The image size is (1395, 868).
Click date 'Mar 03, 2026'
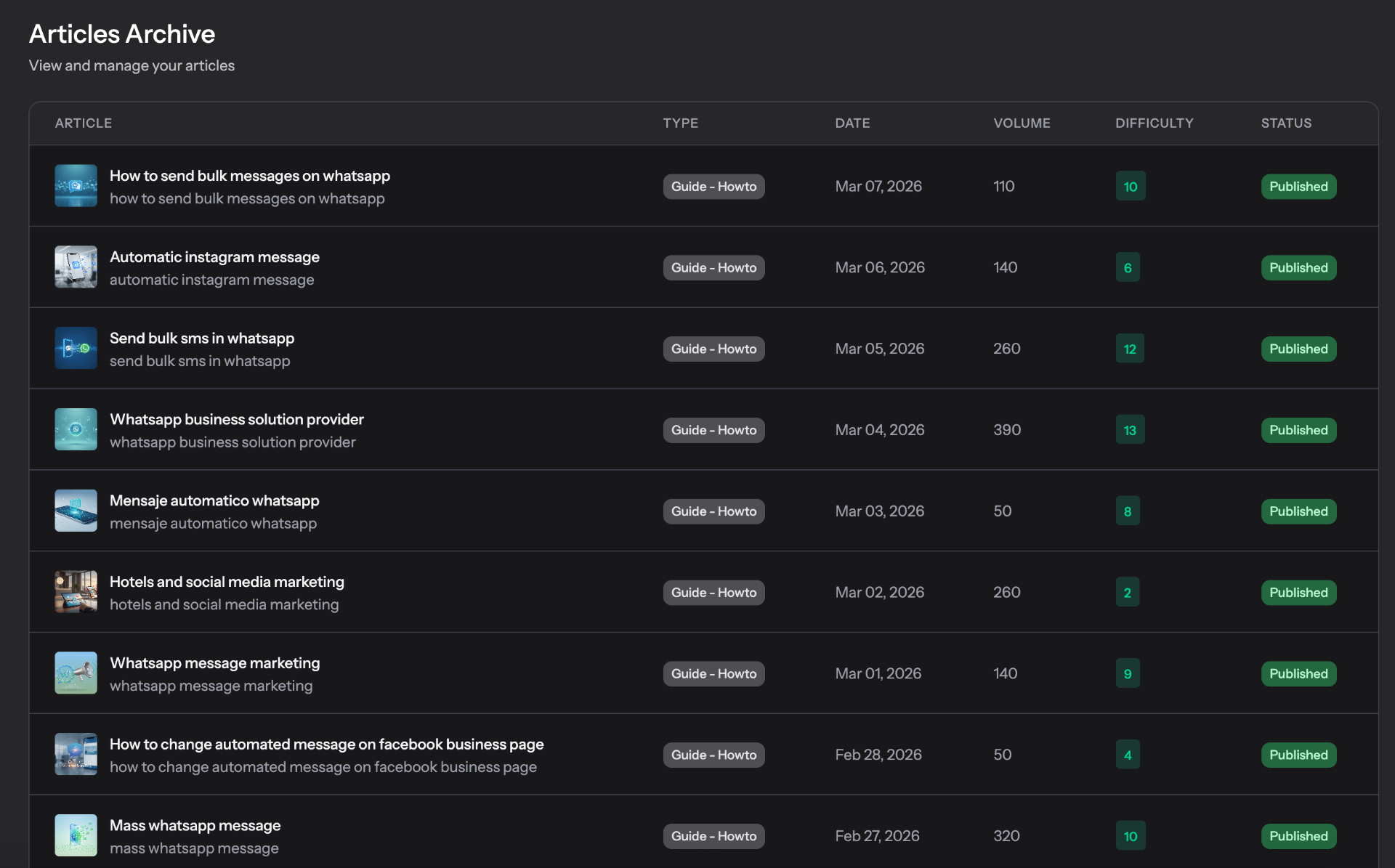pos(879,511)
